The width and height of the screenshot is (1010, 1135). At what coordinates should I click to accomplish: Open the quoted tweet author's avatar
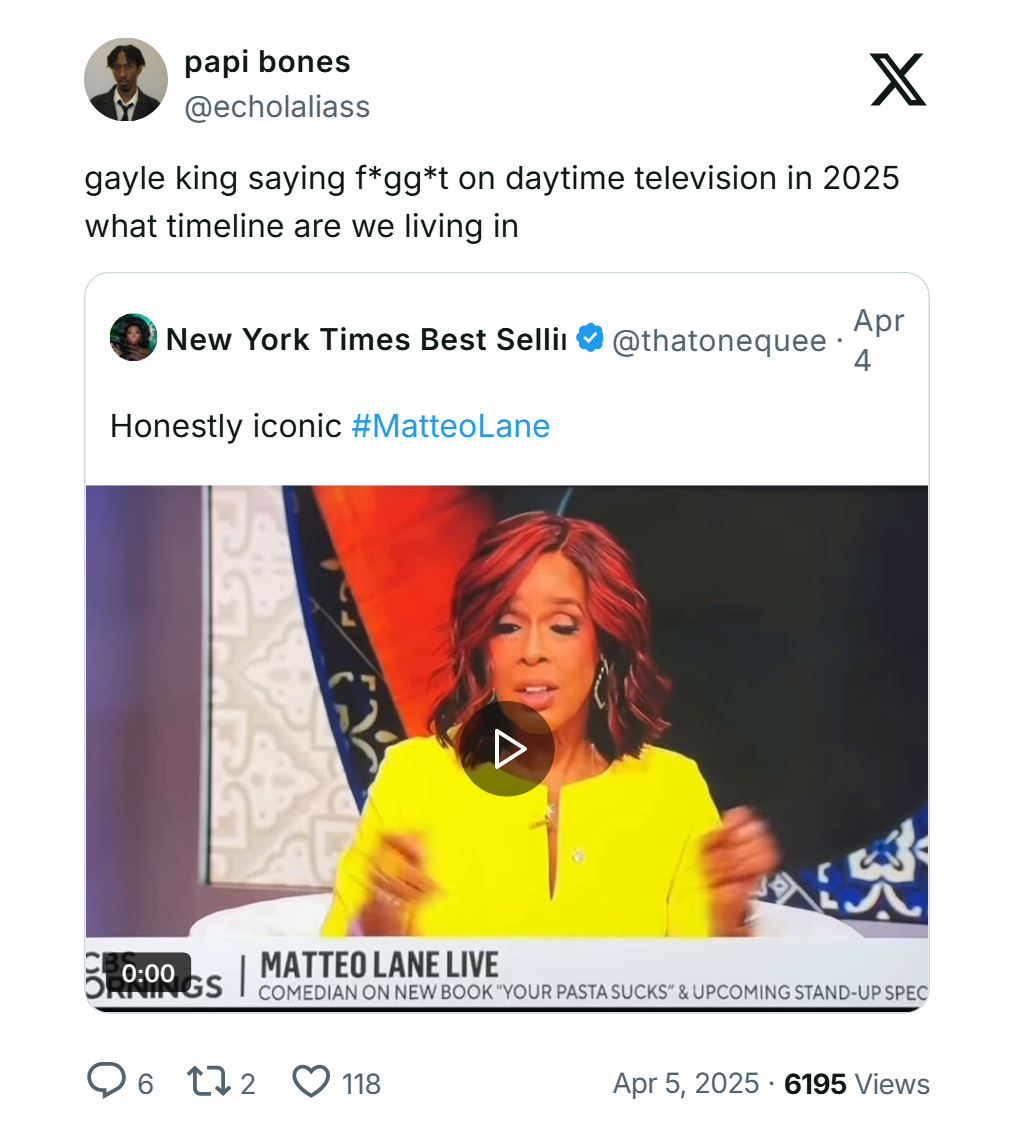tap(133, 338)
